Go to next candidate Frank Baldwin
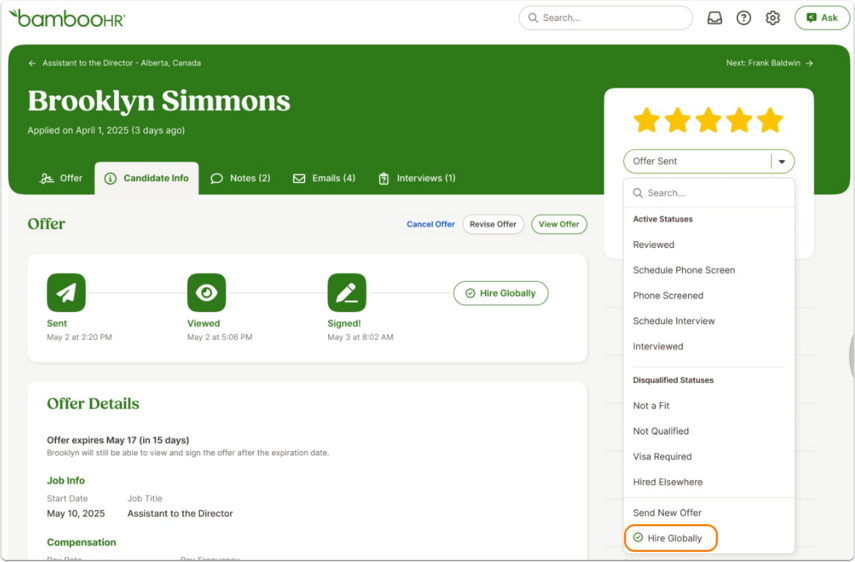 [x=769, y=63]
